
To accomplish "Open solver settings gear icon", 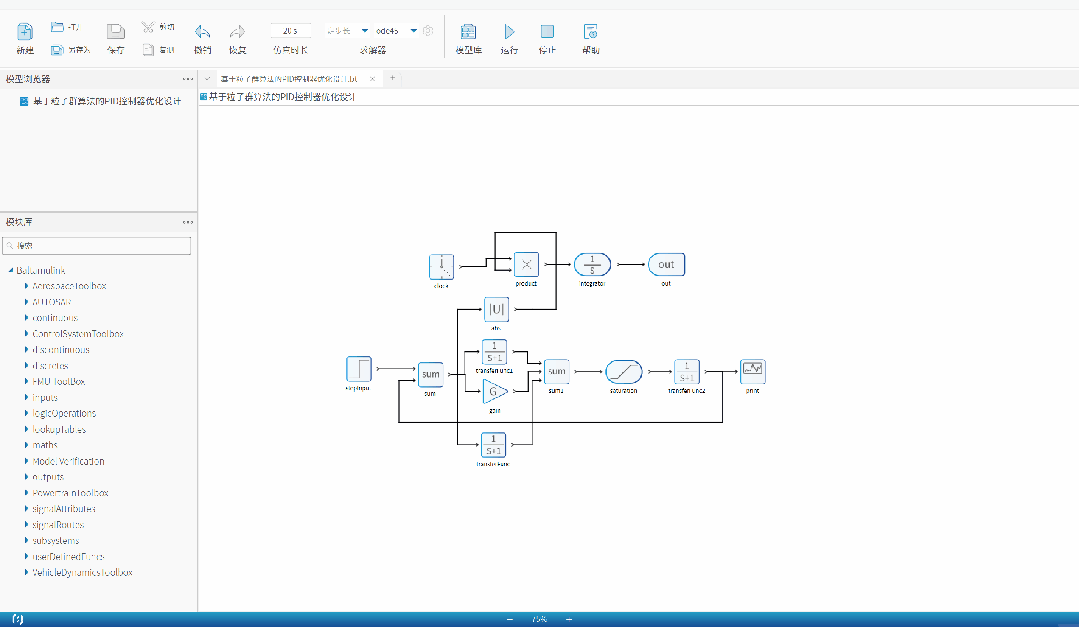I will click(x=428, y=31).
